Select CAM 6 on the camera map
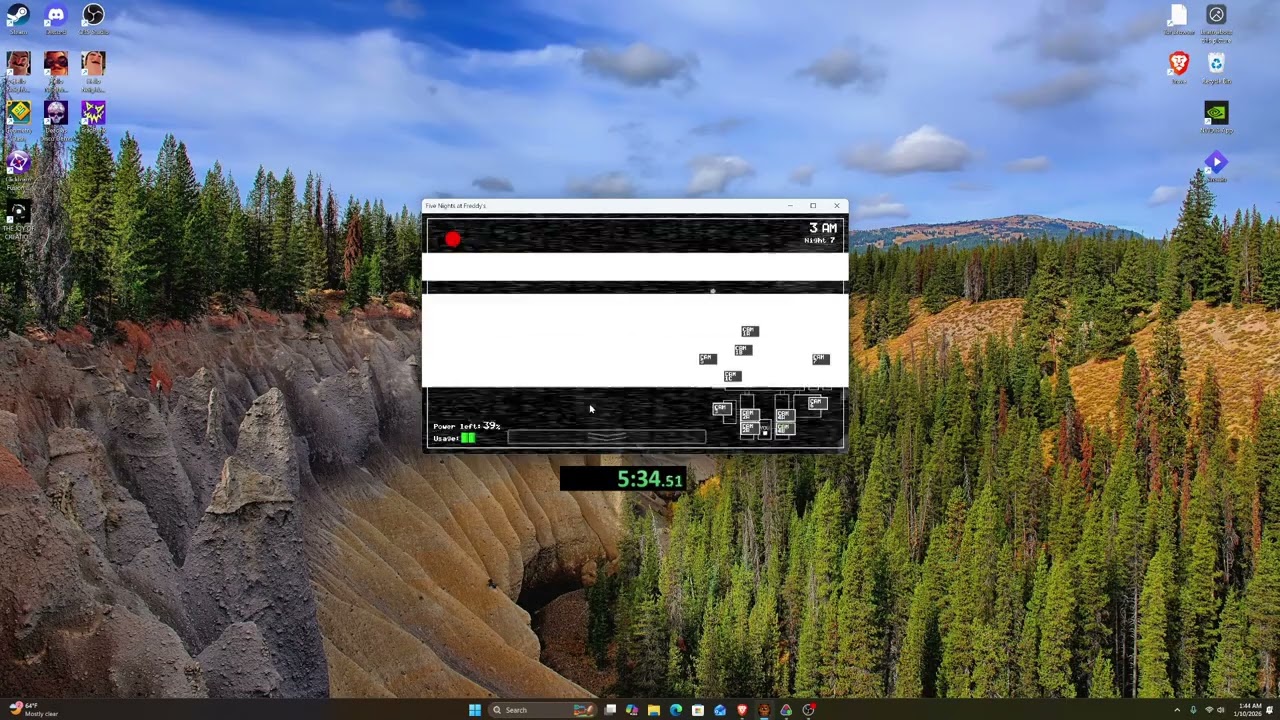This screenshot has height=720, width=1280. pyautogui.click(x=816, y=404)
